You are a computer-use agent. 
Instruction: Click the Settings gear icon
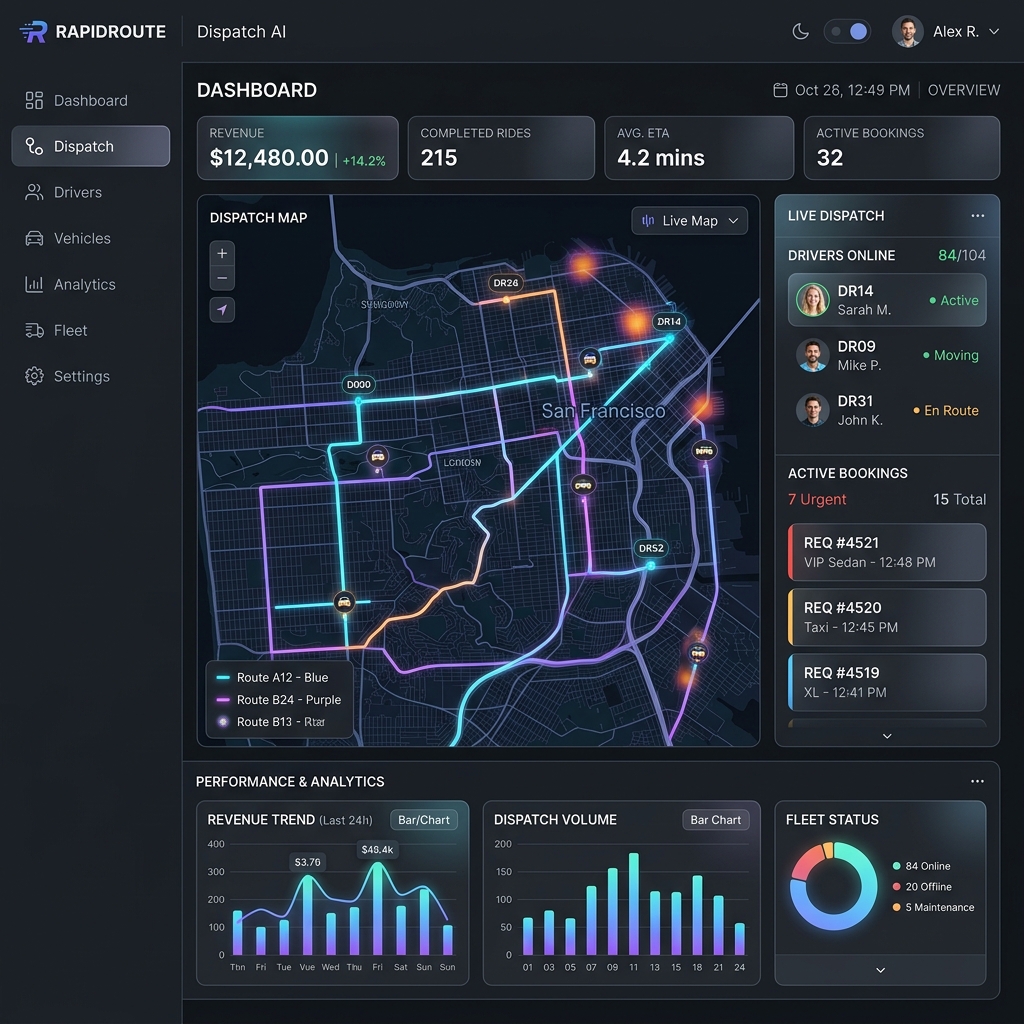pyautogui.click(x=34, y=376)
